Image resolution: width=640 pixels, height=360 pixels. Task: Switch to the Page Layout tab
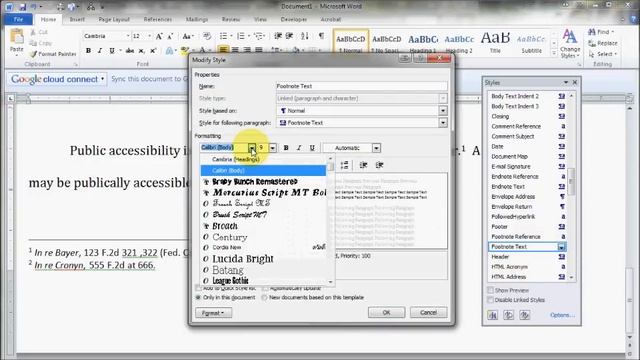(114, 19)
